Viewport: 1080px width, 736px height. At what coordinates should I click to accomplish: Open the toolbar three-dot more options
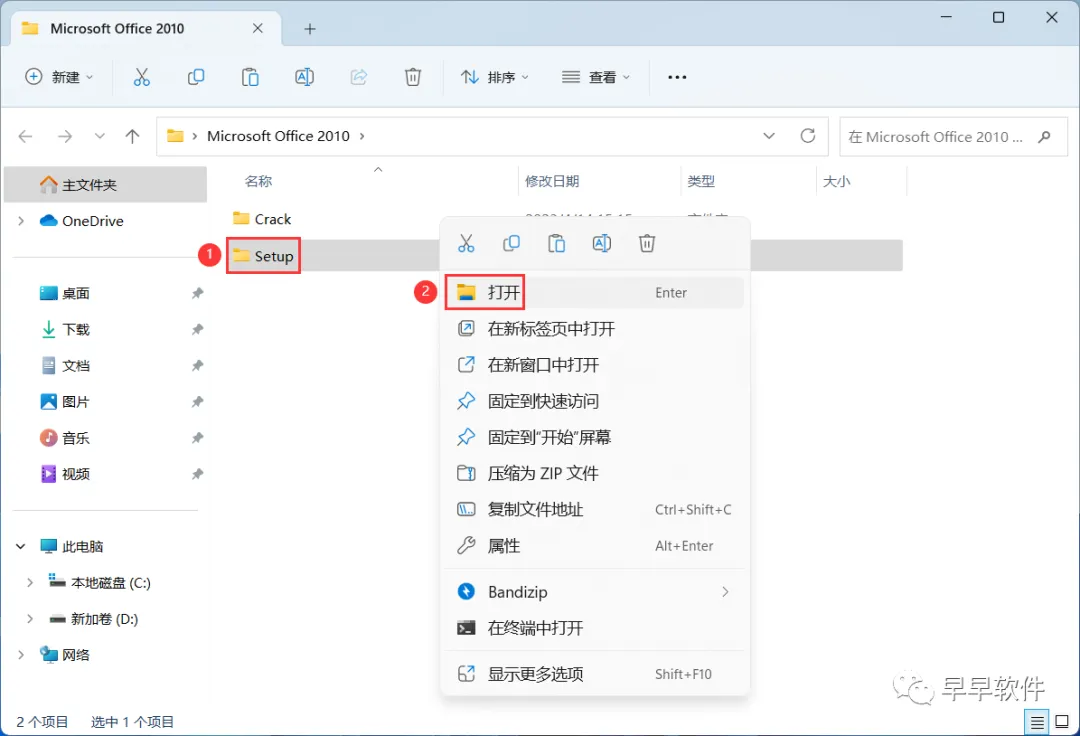coord(677,77)
